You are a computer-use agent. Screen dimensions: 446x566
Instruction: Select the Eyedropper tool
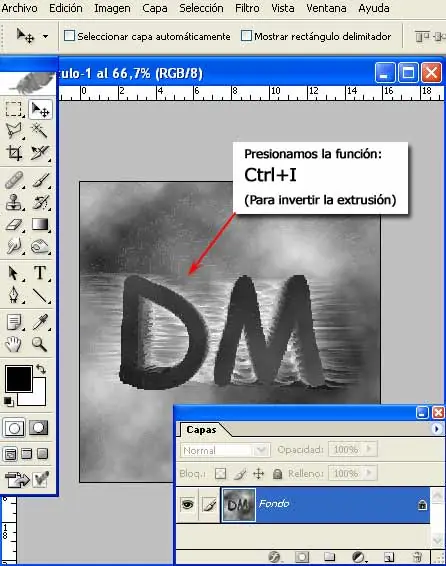pos(40,322)
